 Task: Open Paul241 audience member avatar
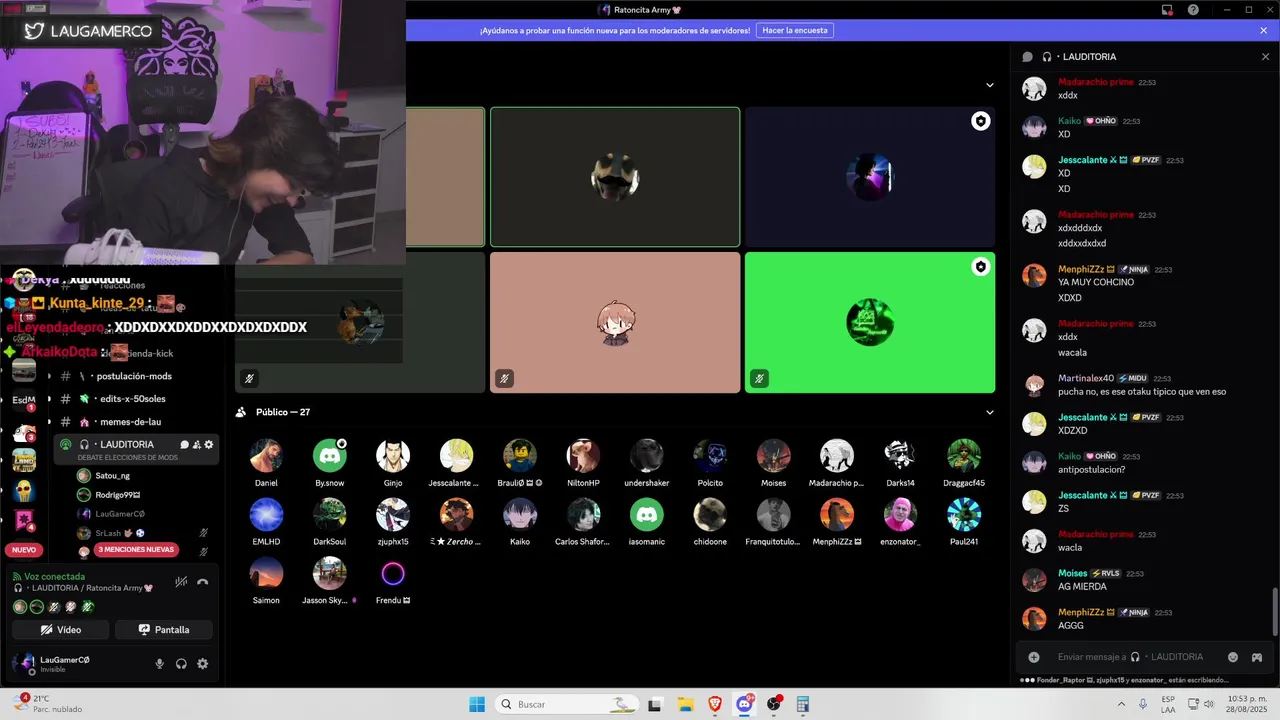[964, 515]
